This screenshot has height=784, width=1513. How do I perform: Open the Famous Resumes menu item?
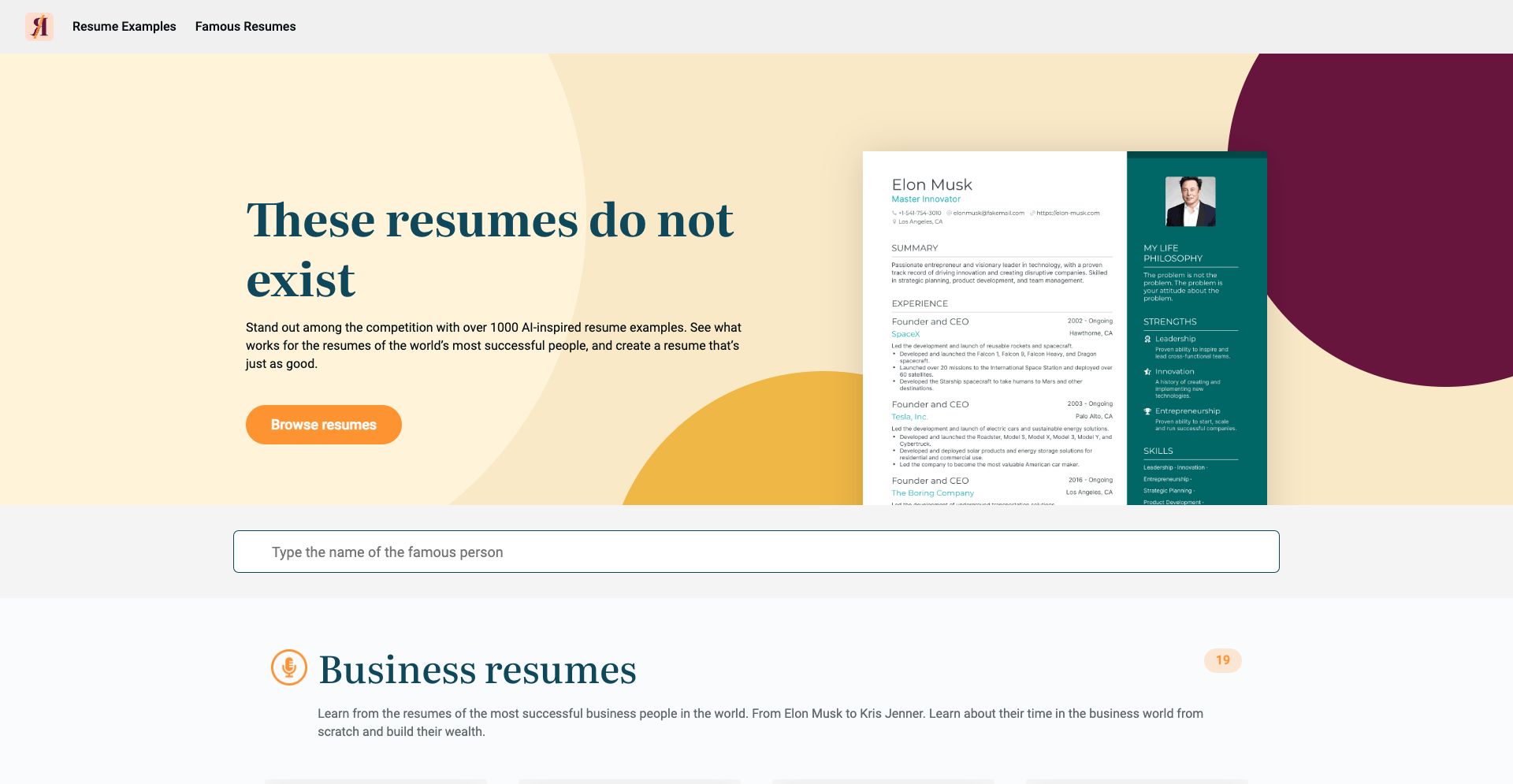(x=245, y=27)
